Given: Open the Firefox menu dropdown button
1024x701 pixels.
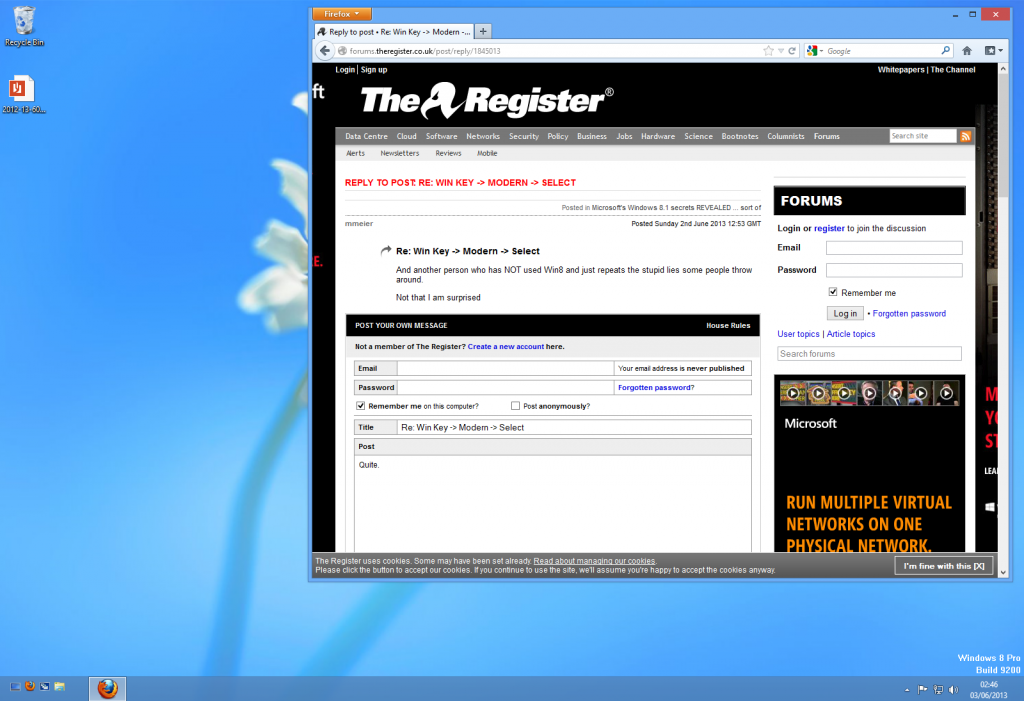Looking at the screenshot, I should click(x=342, y=14).
